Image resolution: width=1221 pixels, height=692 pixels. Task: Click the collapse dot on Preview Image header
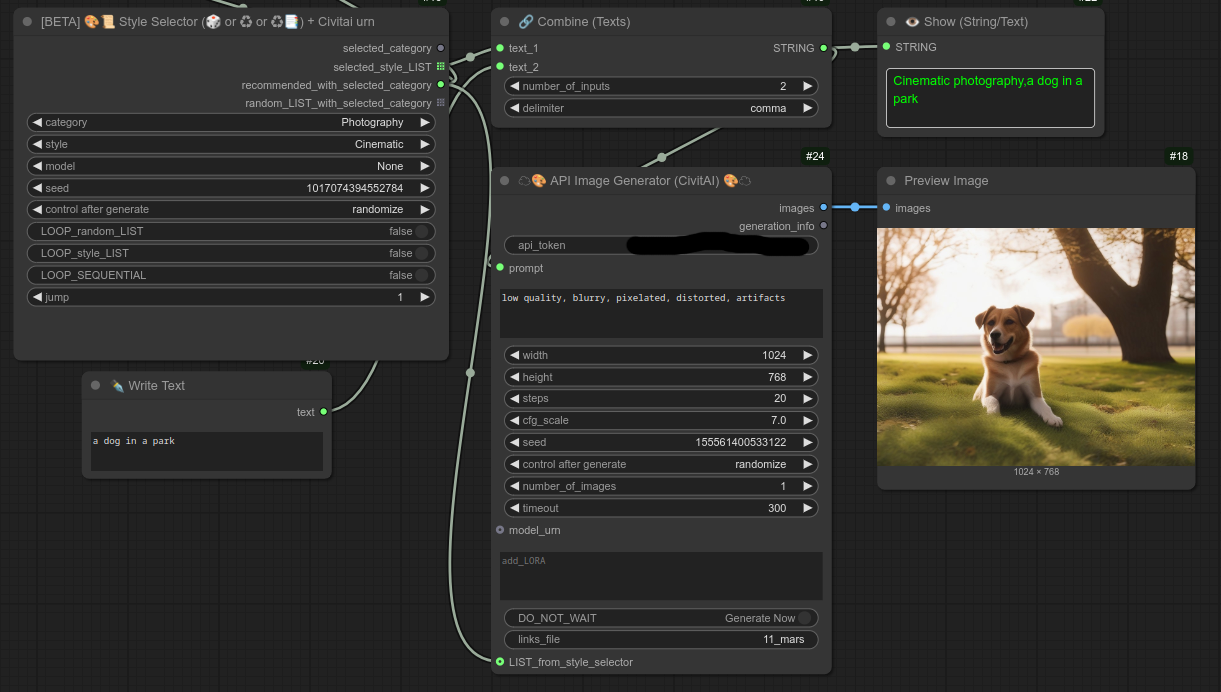tap(890, 180)
